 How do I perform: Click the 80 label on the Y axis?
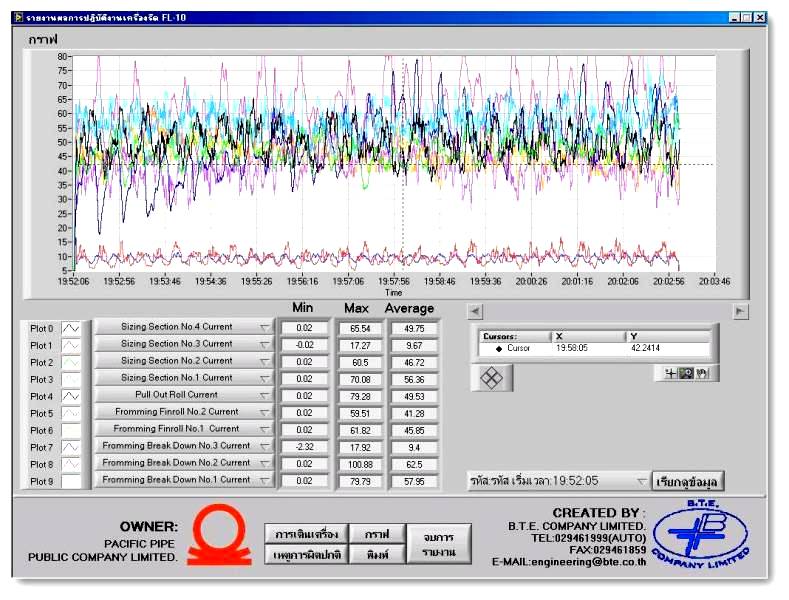(x=62, y=56)
